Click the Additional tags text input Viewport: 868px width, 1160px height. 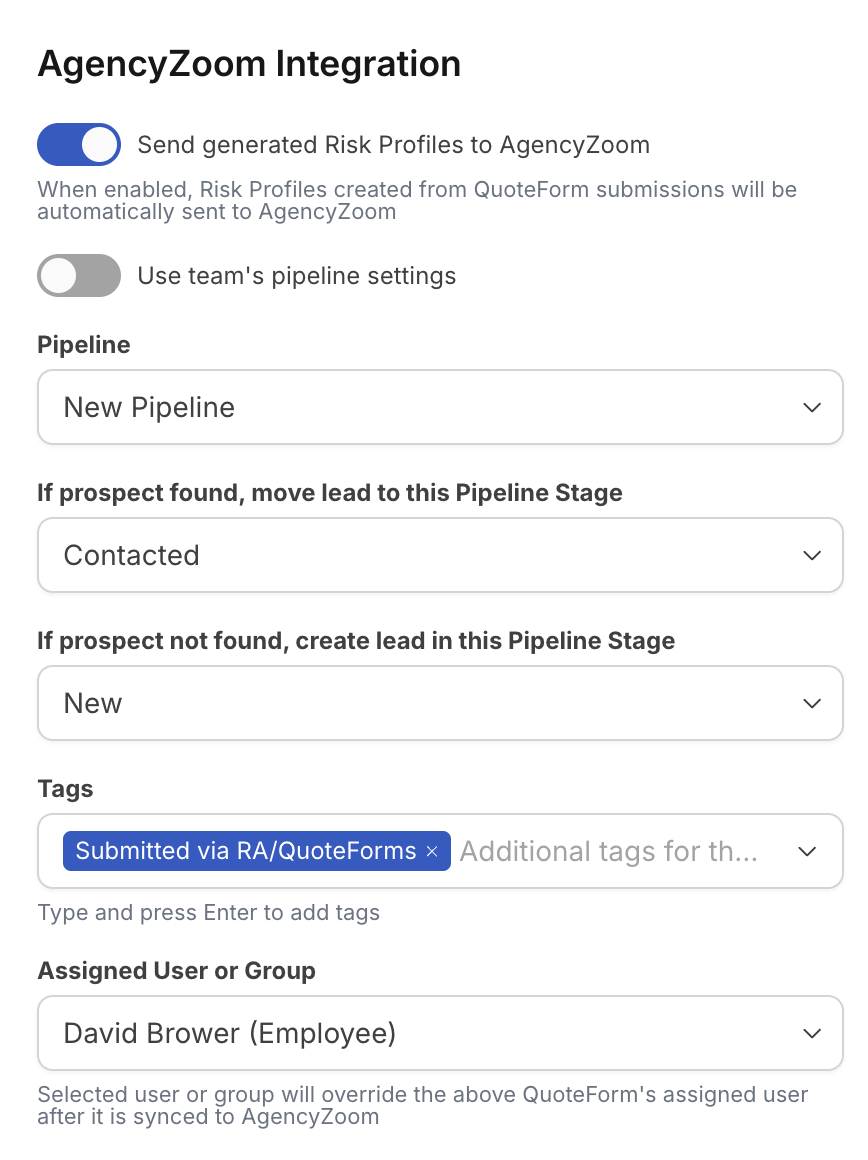pyautogui.click(x=610, y=851)
